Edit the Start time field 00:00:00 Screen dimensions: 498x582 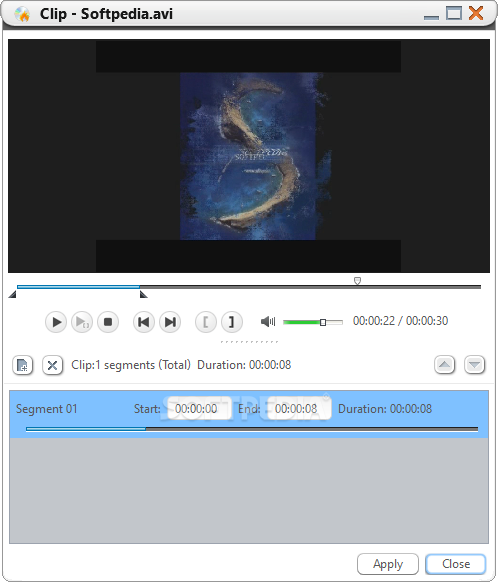[x=200, y=409]
